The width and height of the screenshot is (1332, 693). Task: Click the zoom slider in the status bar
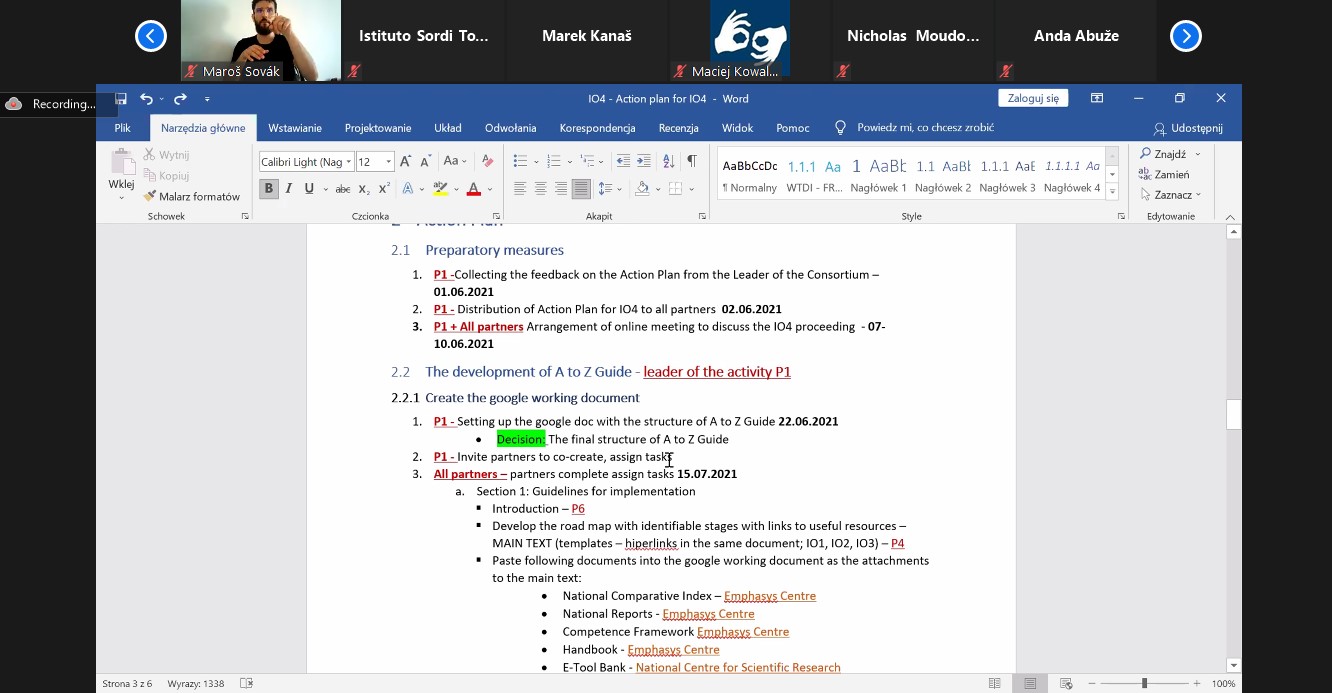click(x=1144, y=684)
